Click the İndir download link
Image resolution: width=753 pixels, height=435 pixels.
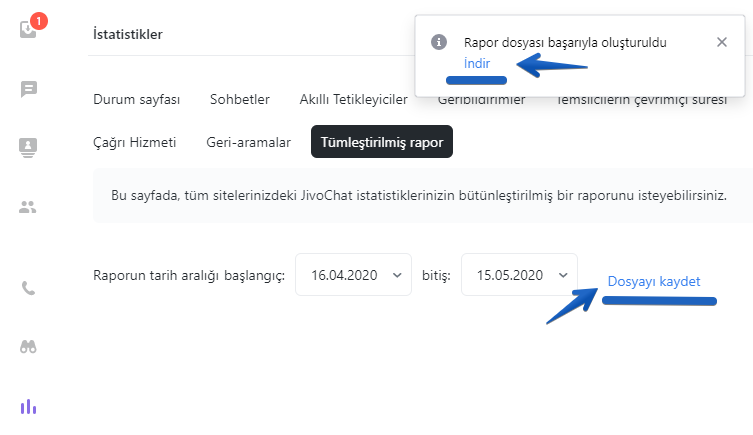477,63
